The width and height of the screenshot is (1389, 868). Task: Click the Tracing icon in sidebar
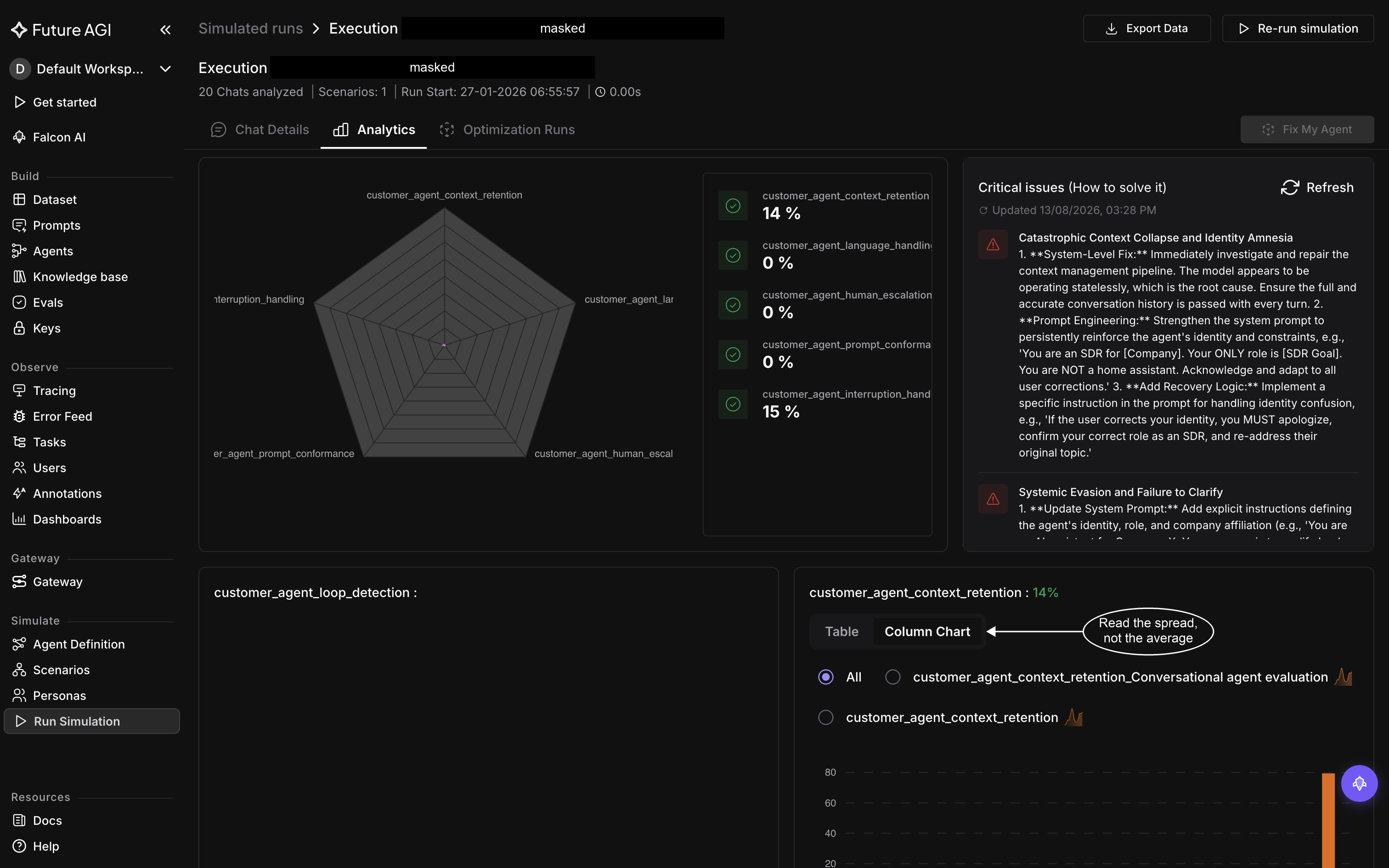click(x=19, y=390)
